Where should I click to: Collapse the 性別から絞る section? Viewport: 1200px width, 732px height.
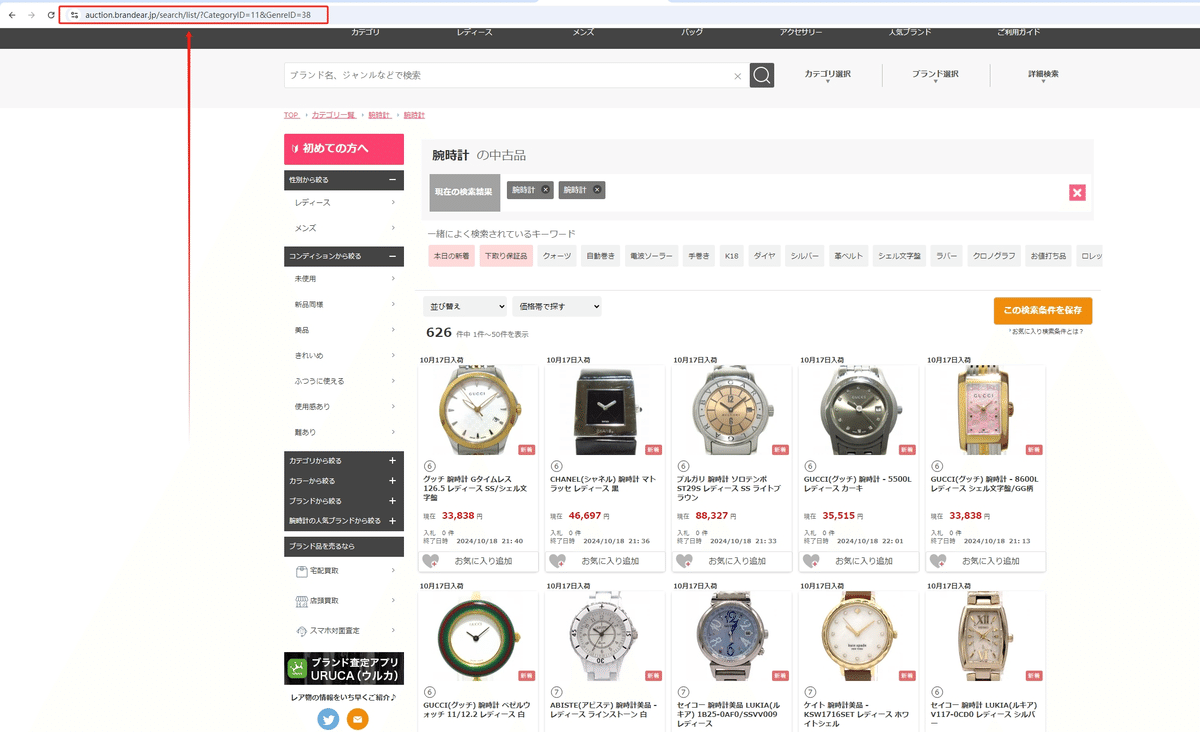(x=393, y=180)
